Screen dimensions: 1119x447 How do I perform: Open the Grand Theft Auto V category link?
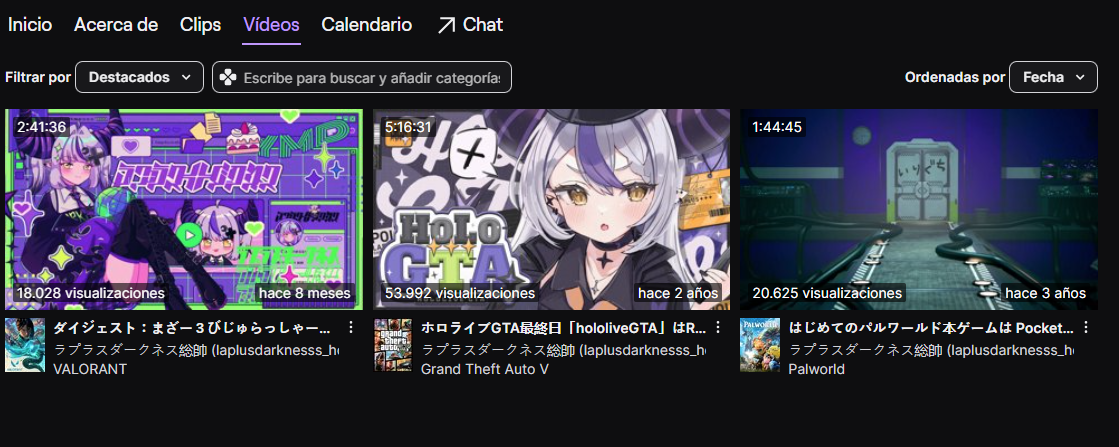[485, 369]
